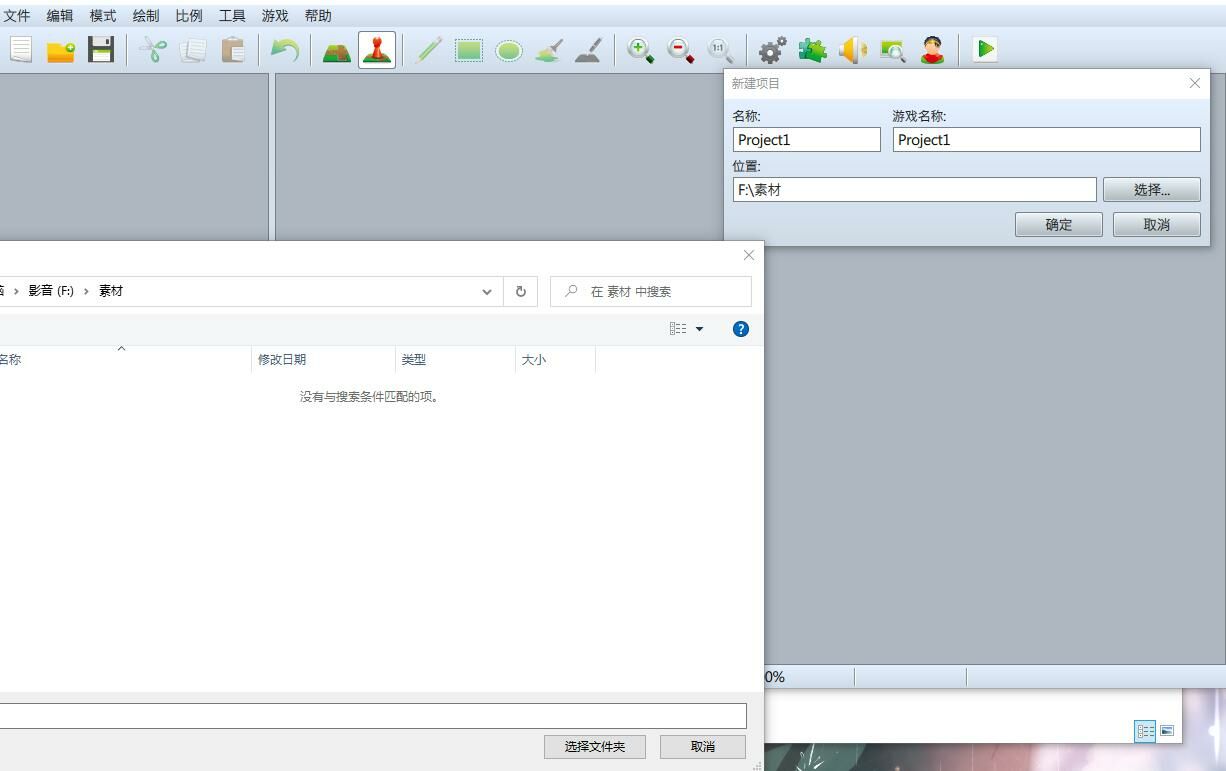Open the 工具 menu
Viewport: 1226px width, 771px height.
click(x=232, y=16)
